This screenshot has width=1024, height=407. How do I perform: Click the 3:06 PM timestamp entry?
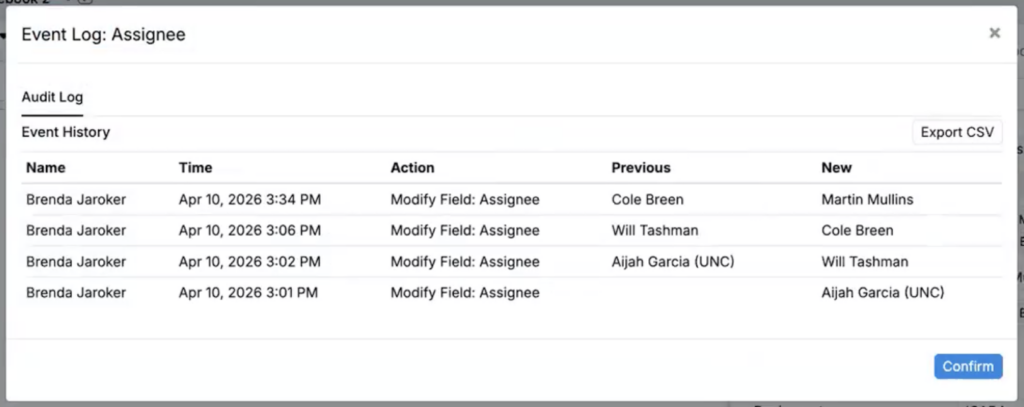250,230
